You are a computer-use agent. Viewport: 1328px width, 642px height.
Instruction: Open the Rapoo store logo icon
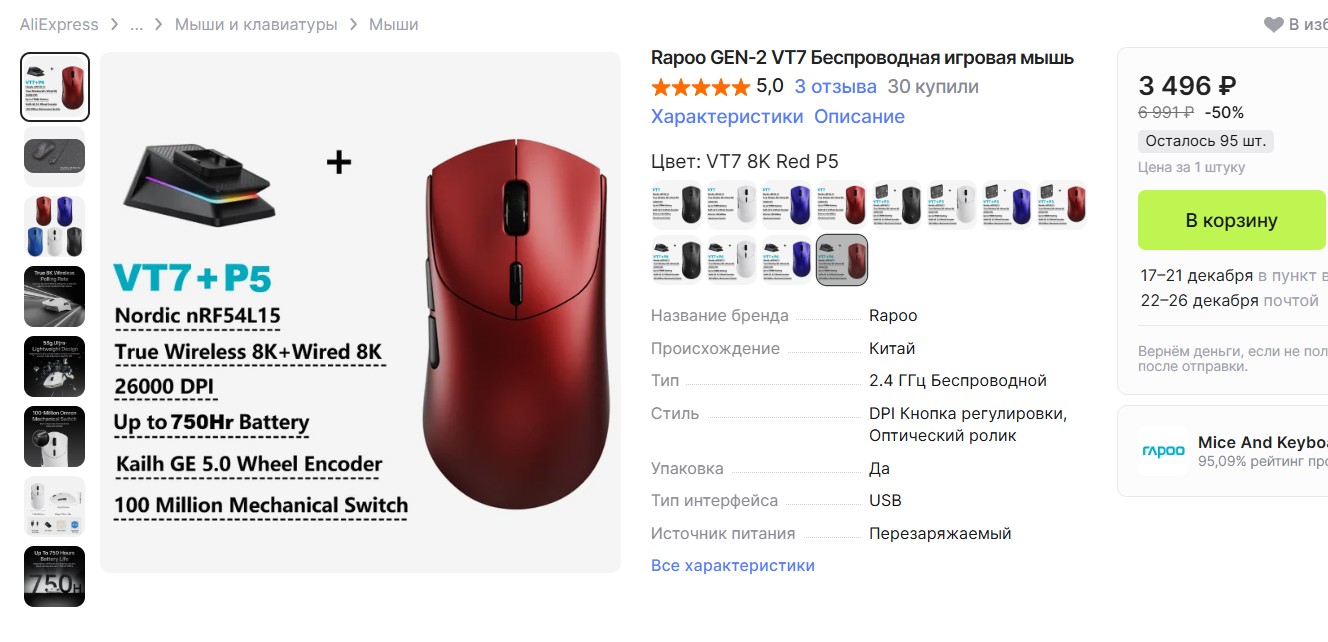pos(1163,451)
